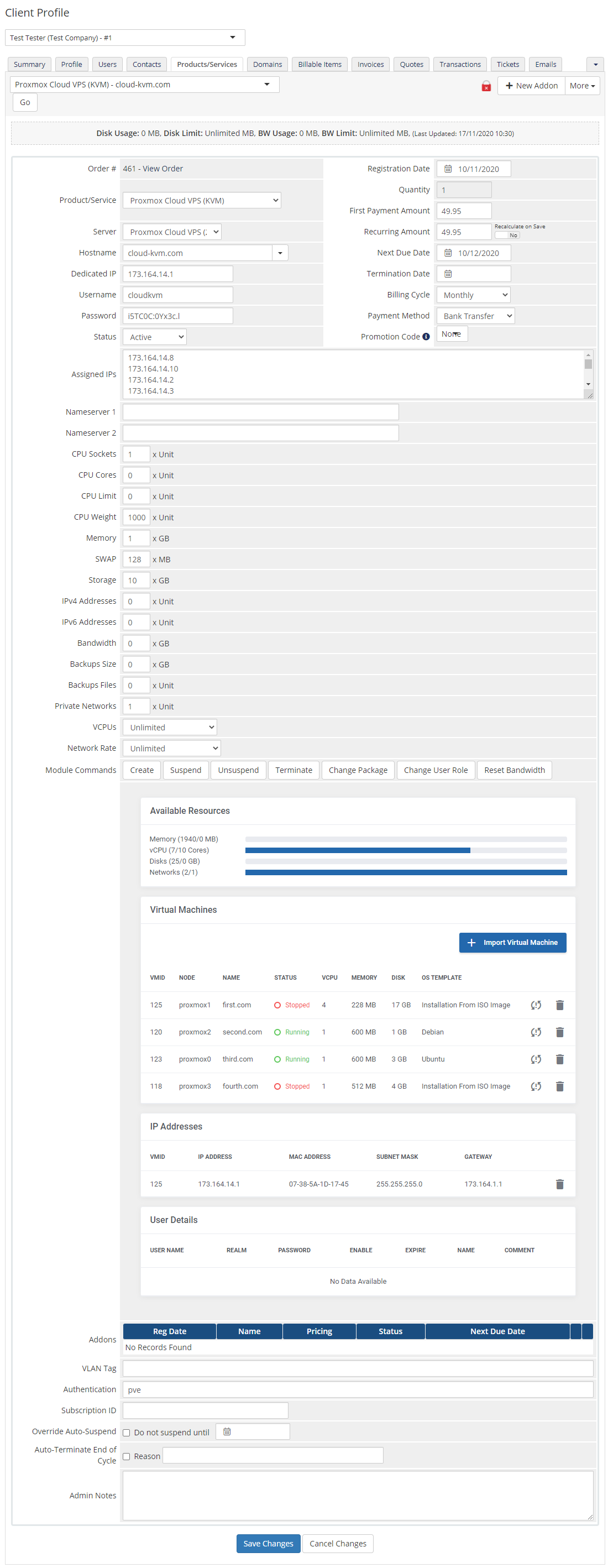This screenshot has width=608, height=1568.
Task: Open calendar icon for Next Due Date
Action: [448, 253]
